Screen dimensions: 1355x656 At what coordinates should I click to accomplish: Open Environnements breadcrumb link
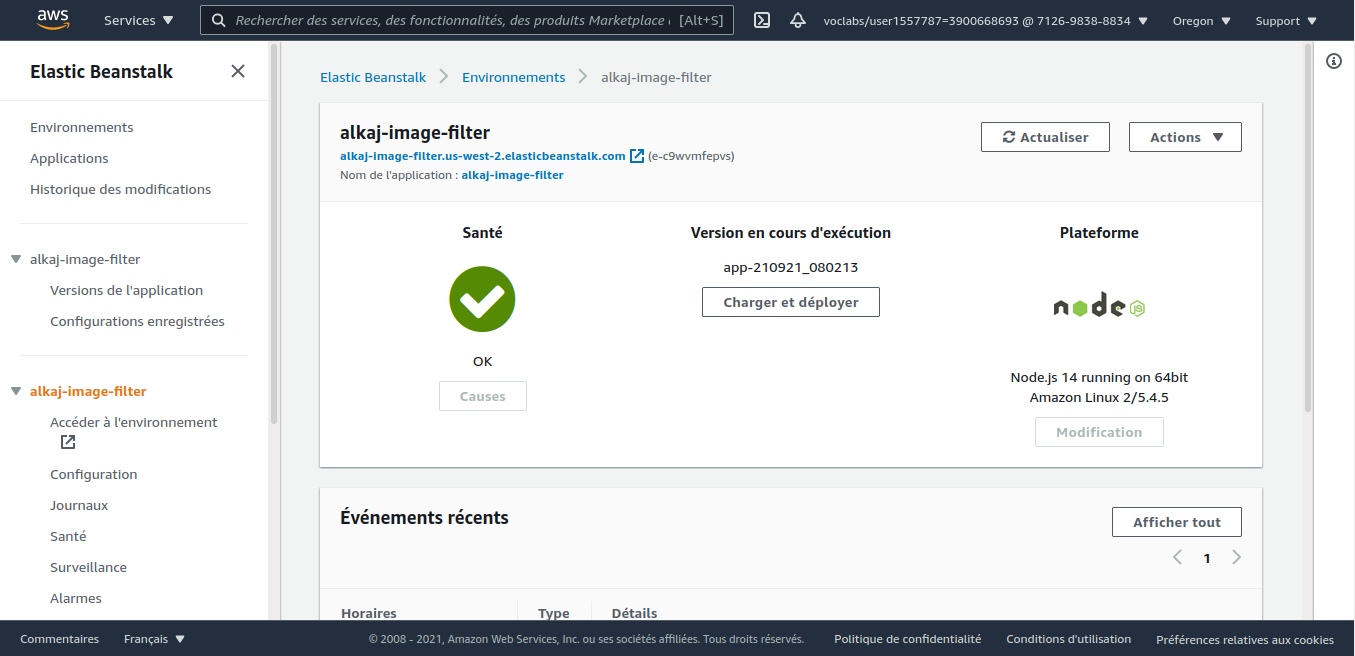(514, 77)
